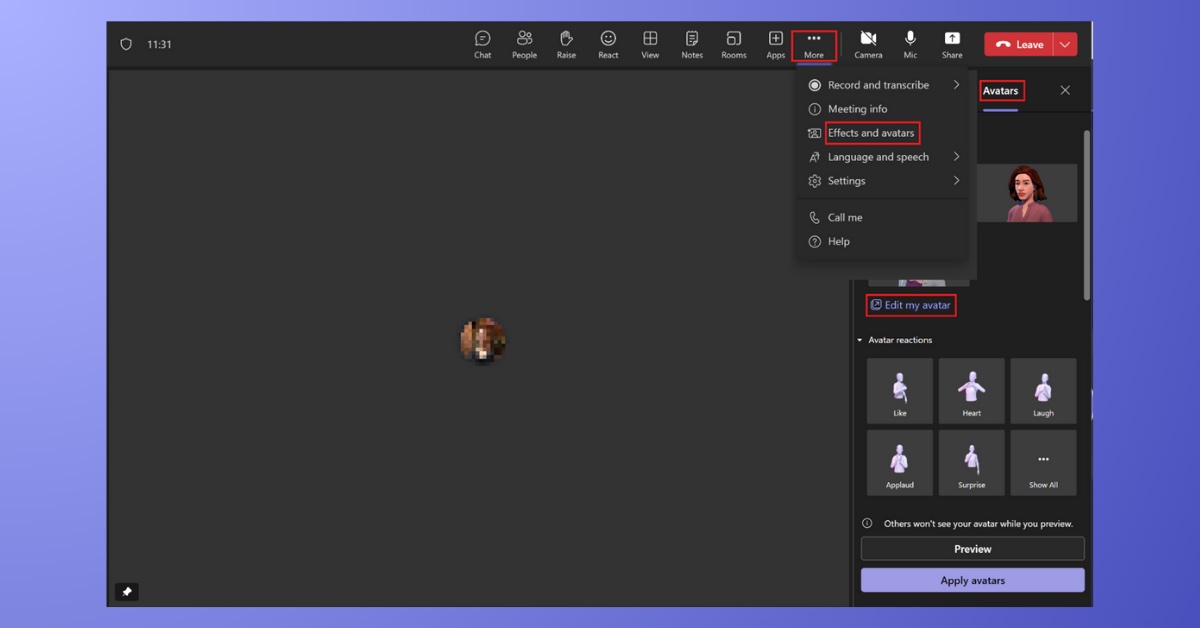Screen dimensions: 1200x628
Task: Open the Chat panel icon
Action: 482,44
